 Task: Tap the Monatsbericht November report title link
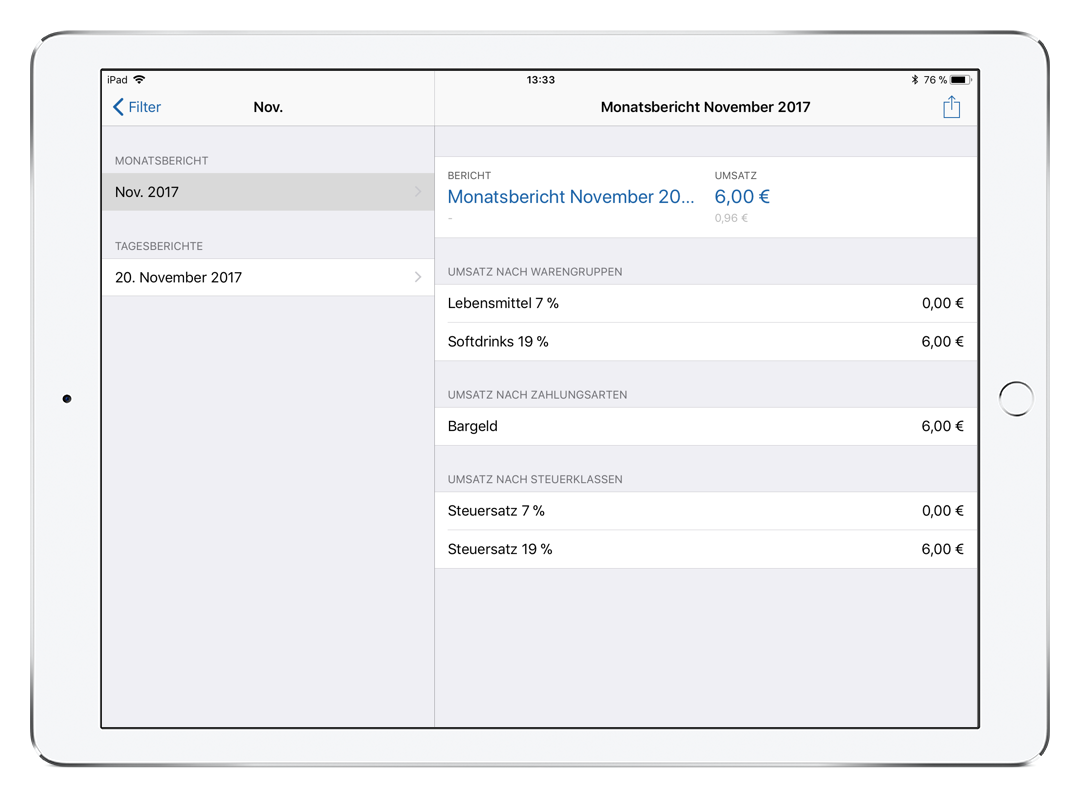point(571,197)
